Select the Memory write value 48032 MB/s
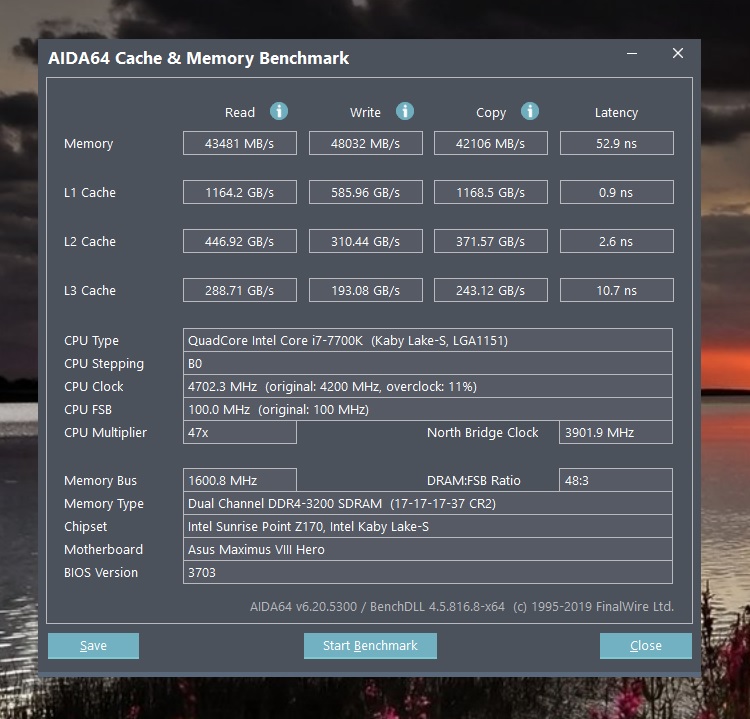 point(365,143)
